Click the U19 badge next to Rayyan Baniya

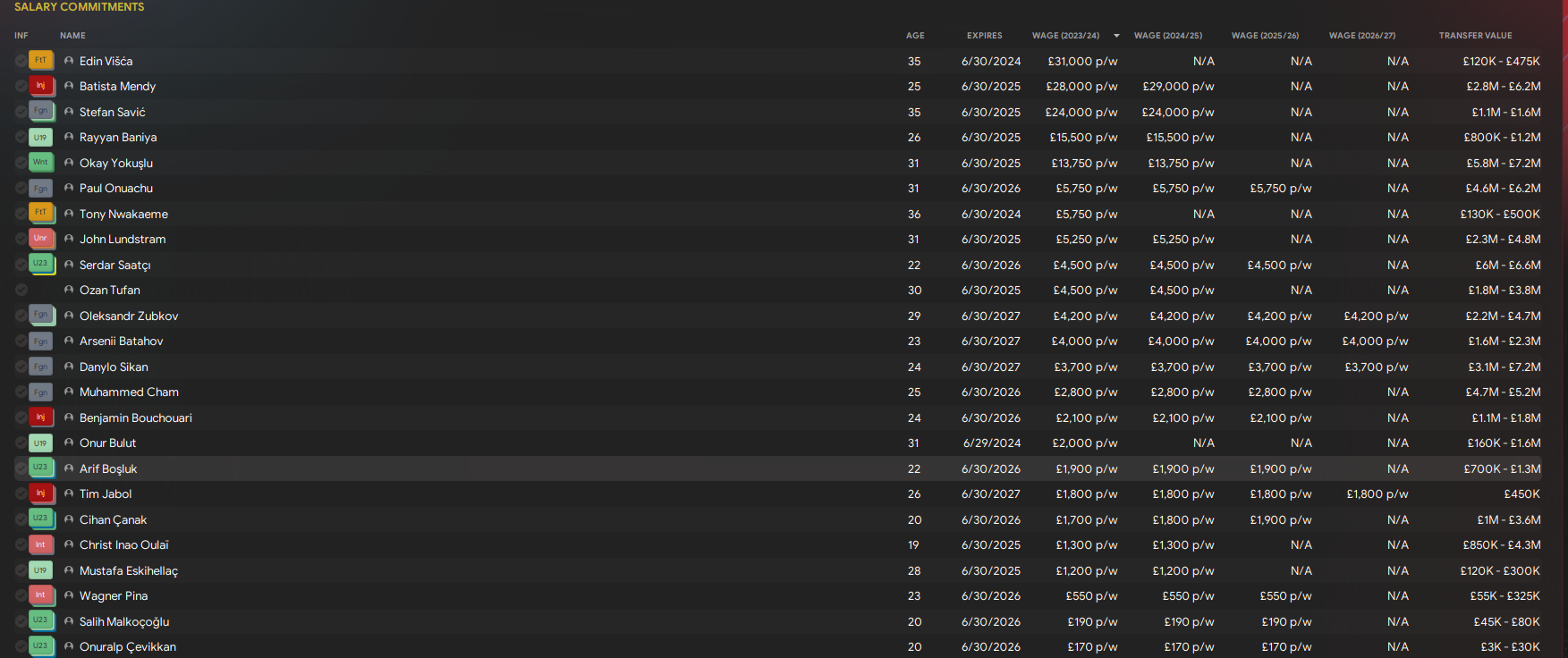[x=40, y=138]
